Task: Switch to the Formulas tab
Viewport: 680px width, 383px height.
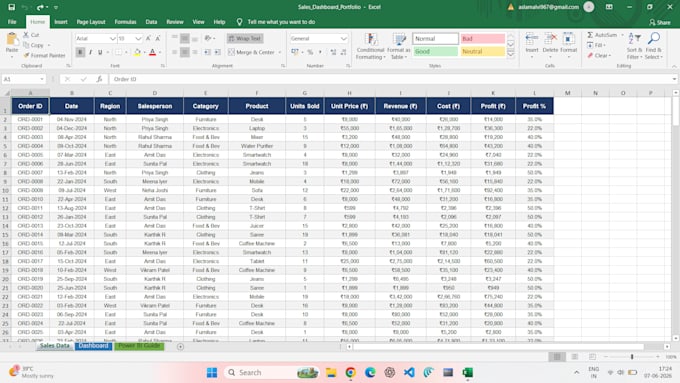Action: [125, 22]
